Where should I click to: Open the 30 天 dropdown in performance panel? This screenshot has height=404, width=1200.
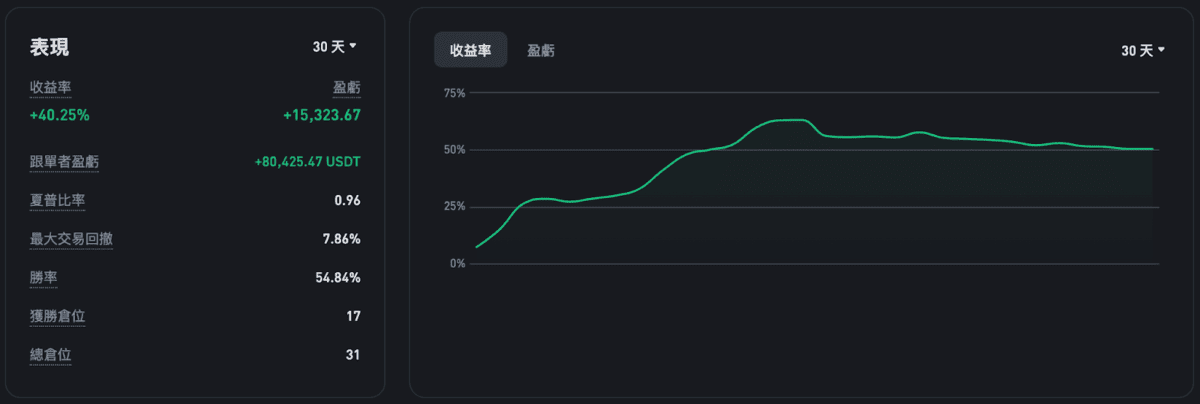click(x=334, y=47)
